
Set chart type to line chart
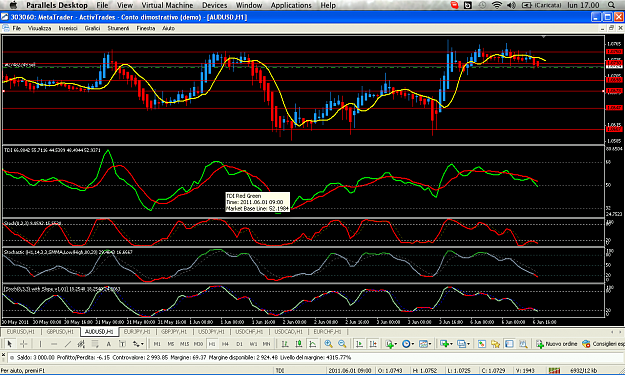coord(313,344)
